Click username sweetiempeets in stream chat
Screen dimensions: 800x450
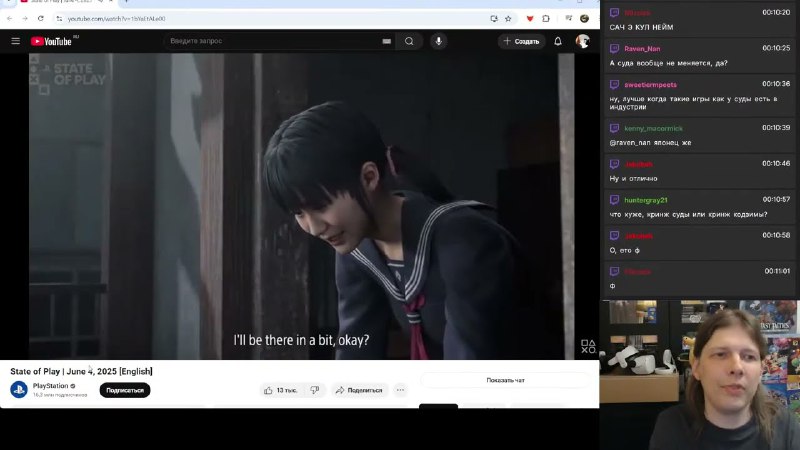tap(651, 85)
